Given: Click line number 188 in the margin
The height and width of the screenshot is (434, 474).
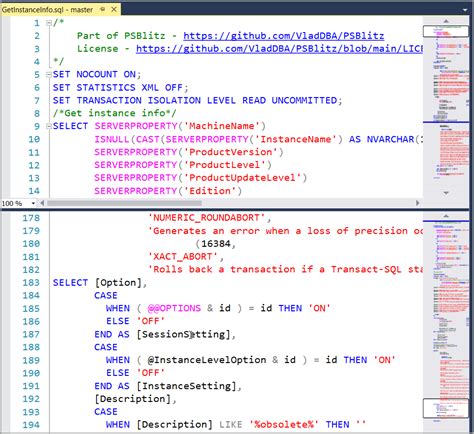Looking at the screenshot, I should [x=31, y=347].
